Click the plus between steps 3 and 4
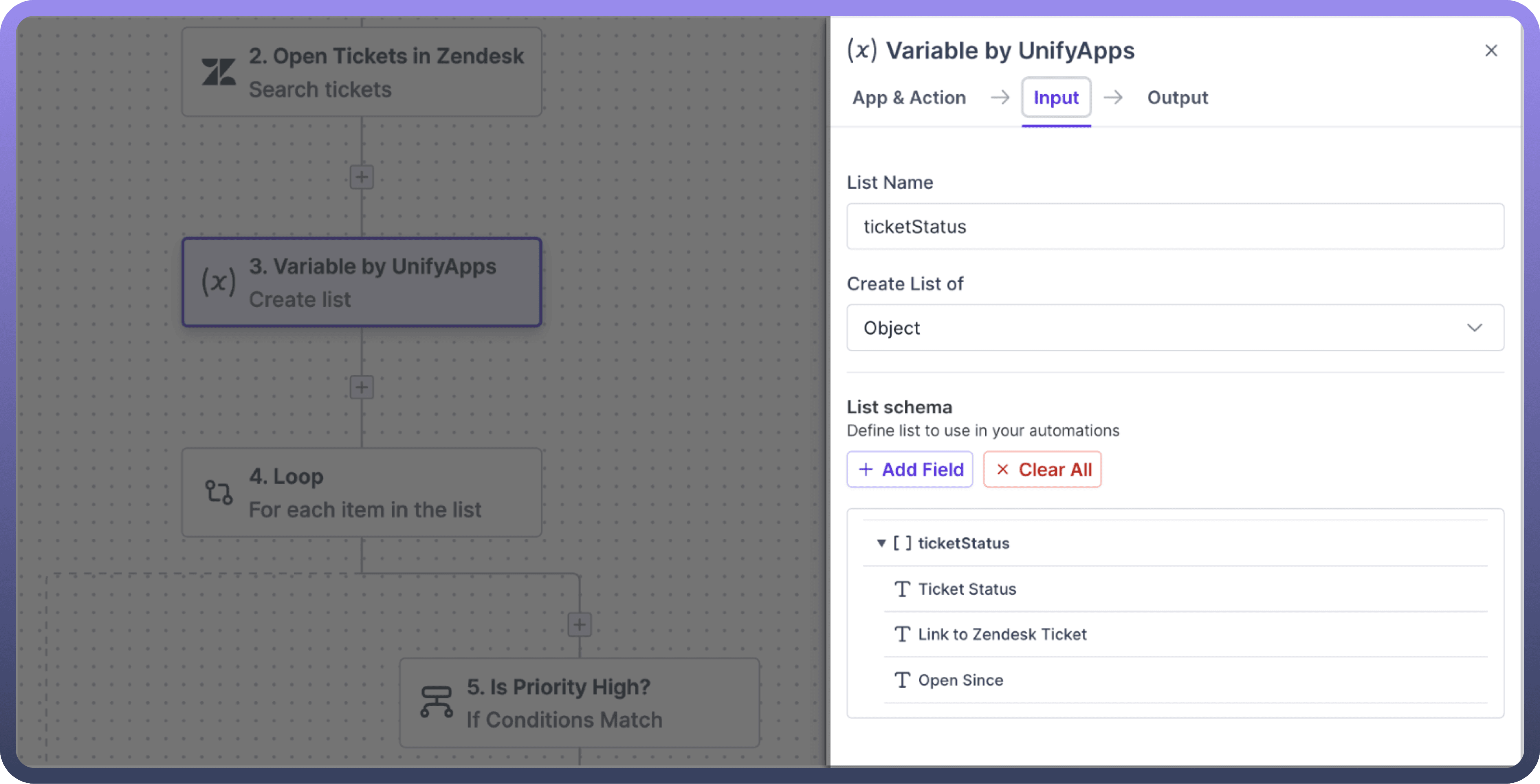The width and height of the screenshot is (1540, 784). tap(362, 387)
